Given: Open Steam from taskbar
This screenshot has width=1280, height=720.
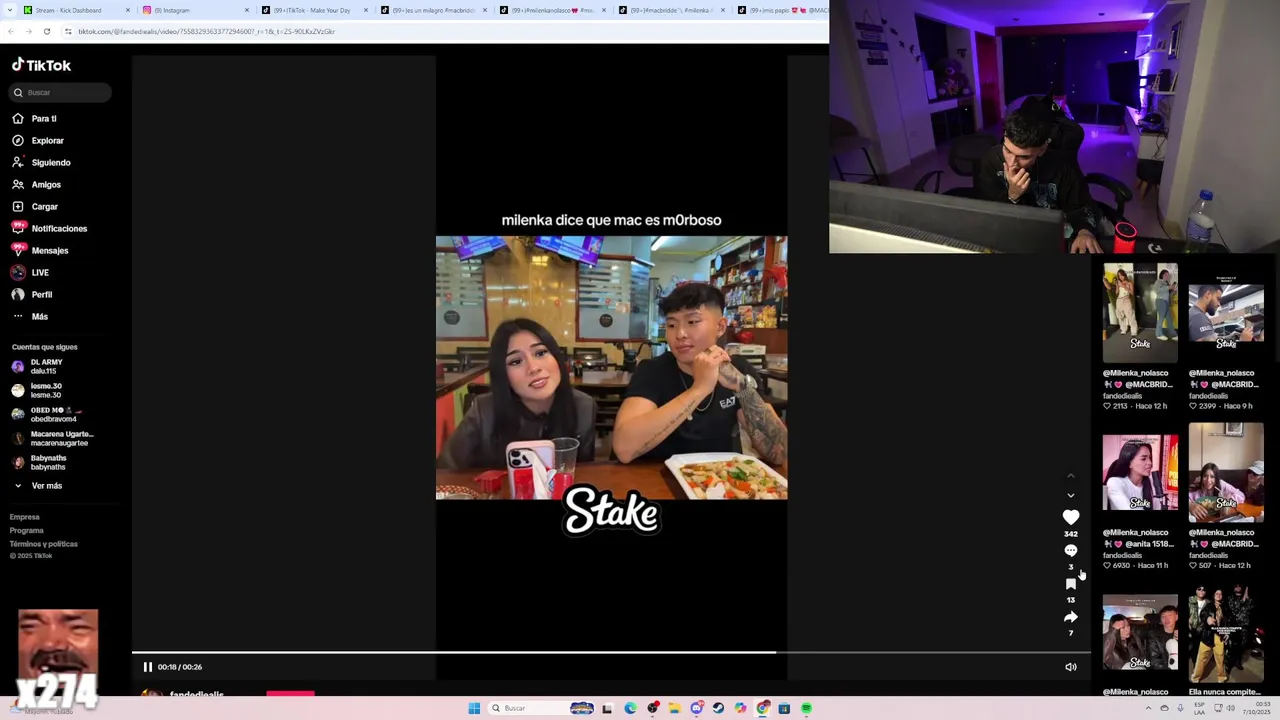Looking at the screenshot, I should (718, 708).
